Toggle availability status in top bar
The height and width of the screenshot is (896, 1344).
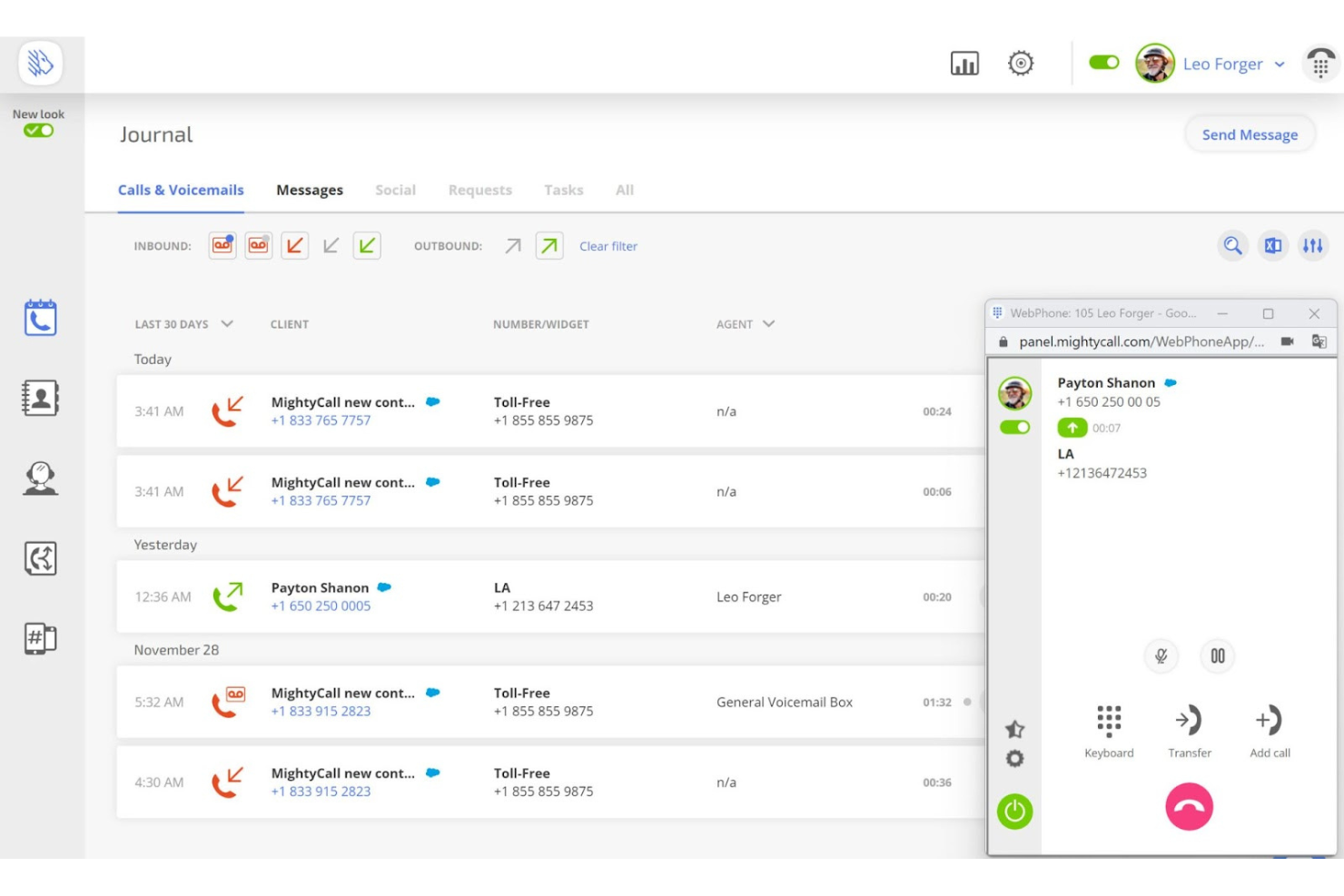[1104, 64]
